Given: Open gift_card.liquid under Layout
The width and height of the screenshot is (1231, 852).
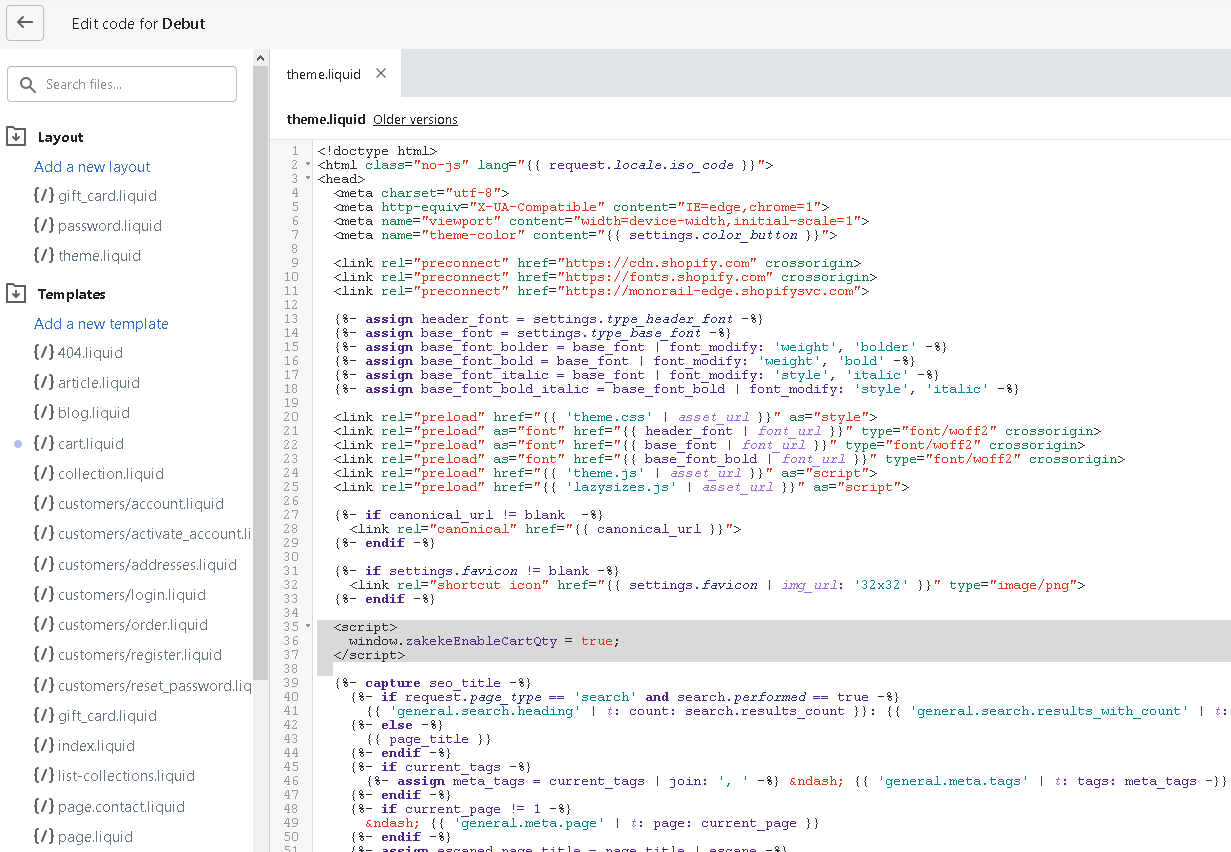Looking at the screenshot, I should tap(107, 196).
